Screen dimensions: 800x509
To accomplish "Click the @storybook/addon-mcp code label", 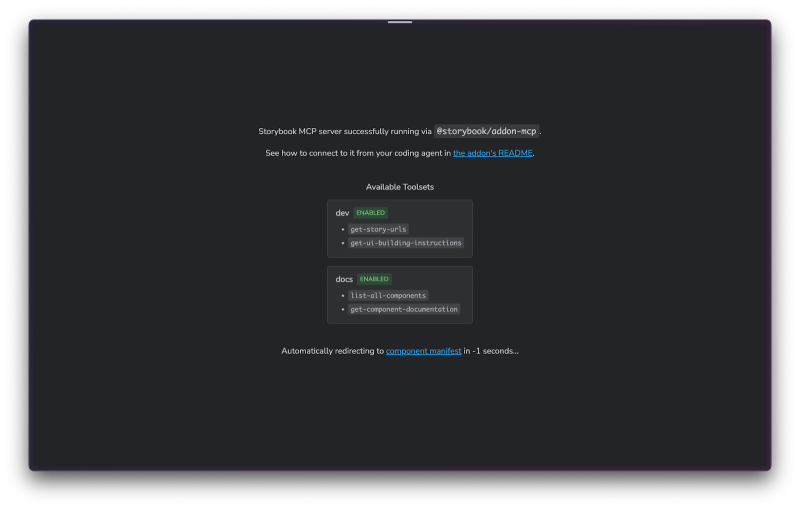I will pos(486,131).
